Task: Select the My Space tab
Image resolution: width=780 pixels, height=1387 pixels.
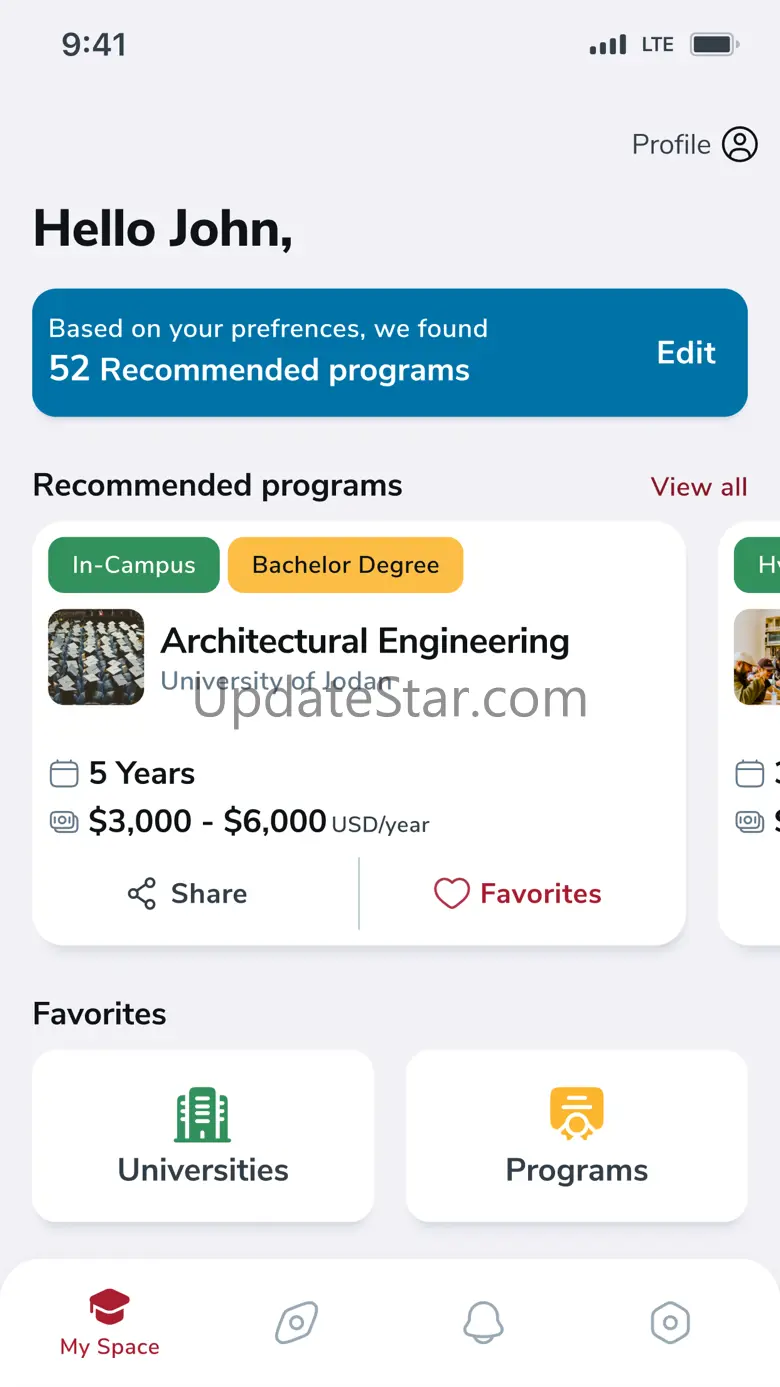Action: [110, 1323]
